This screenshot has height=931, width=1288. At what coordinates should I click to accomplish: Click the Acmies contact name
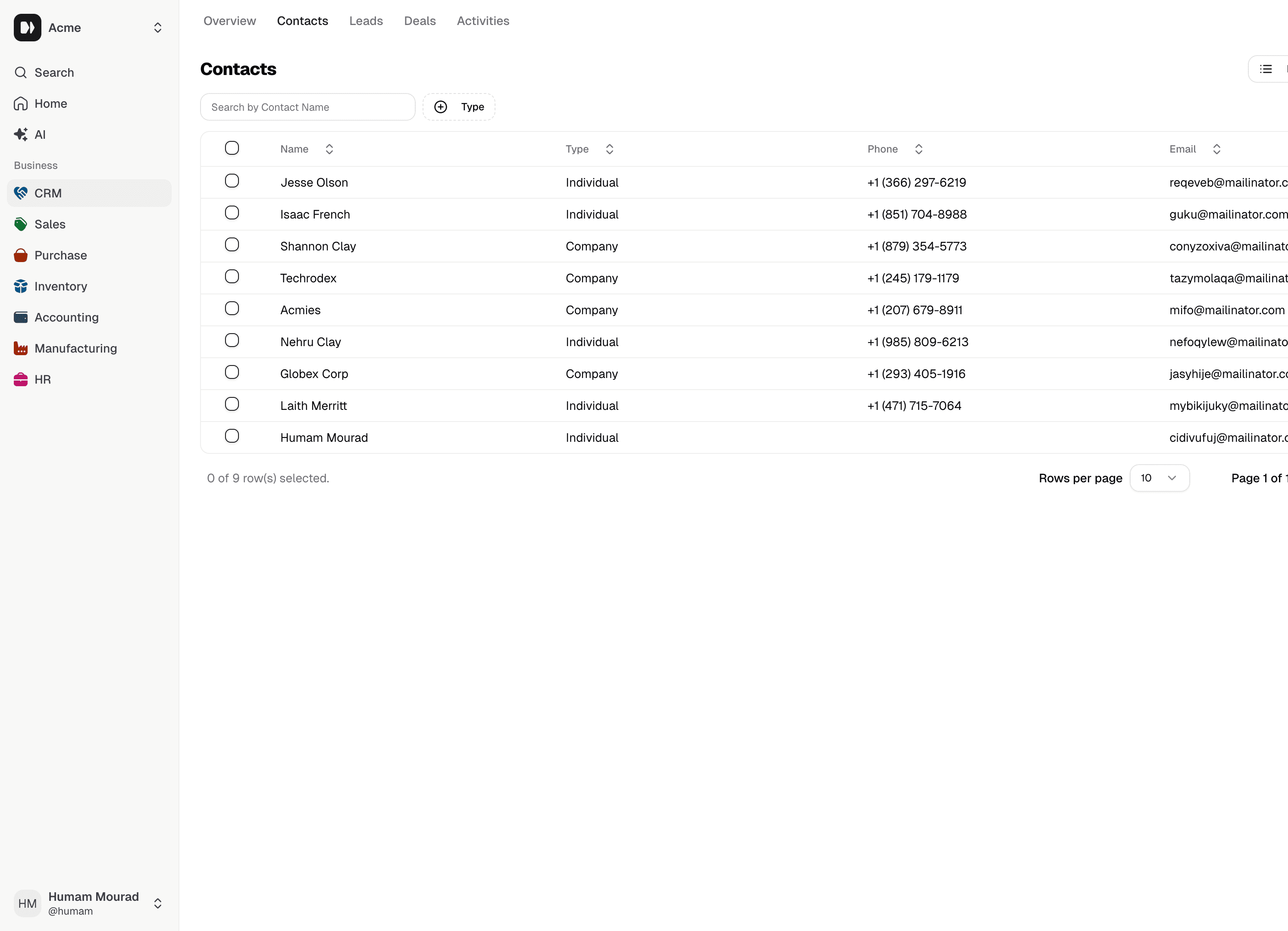click(x=301, y=310)
